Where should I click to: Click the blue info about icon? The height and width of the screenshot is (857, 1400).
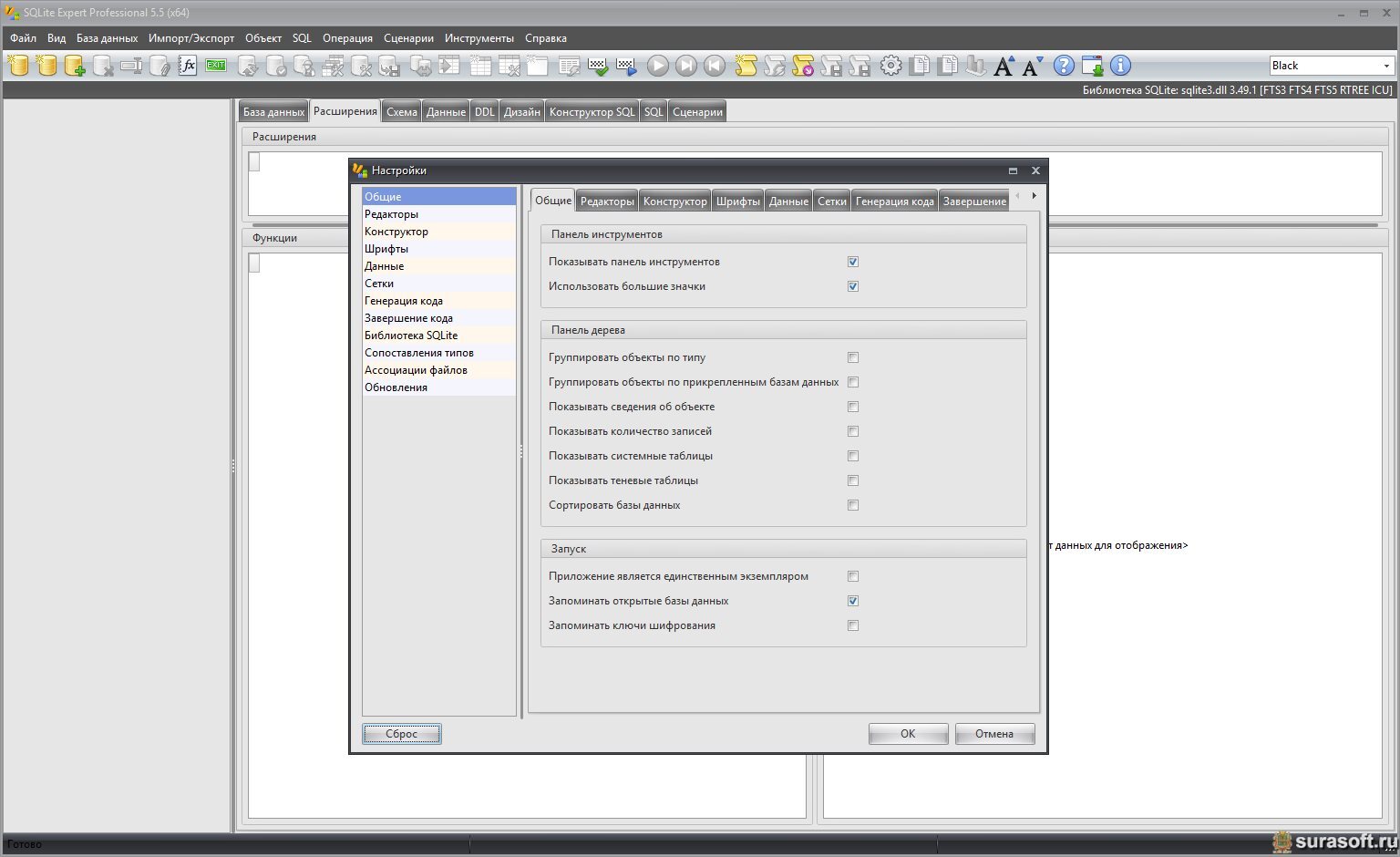tap(1120, 66)
